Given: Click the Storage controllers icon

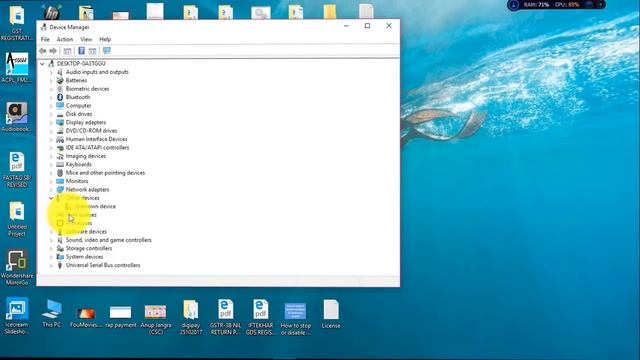Looking at the screenshot, I should click(x=60, y=248).
